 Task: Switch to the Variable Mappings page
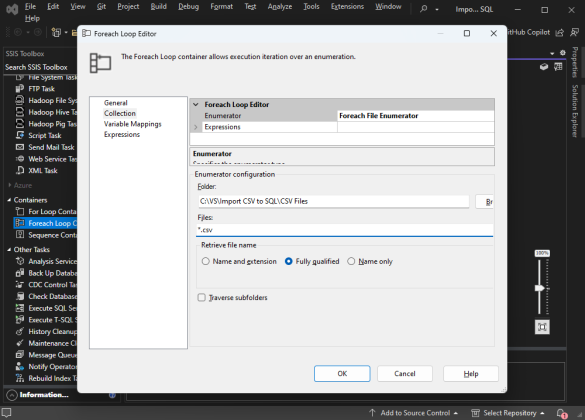coord(132,124)
